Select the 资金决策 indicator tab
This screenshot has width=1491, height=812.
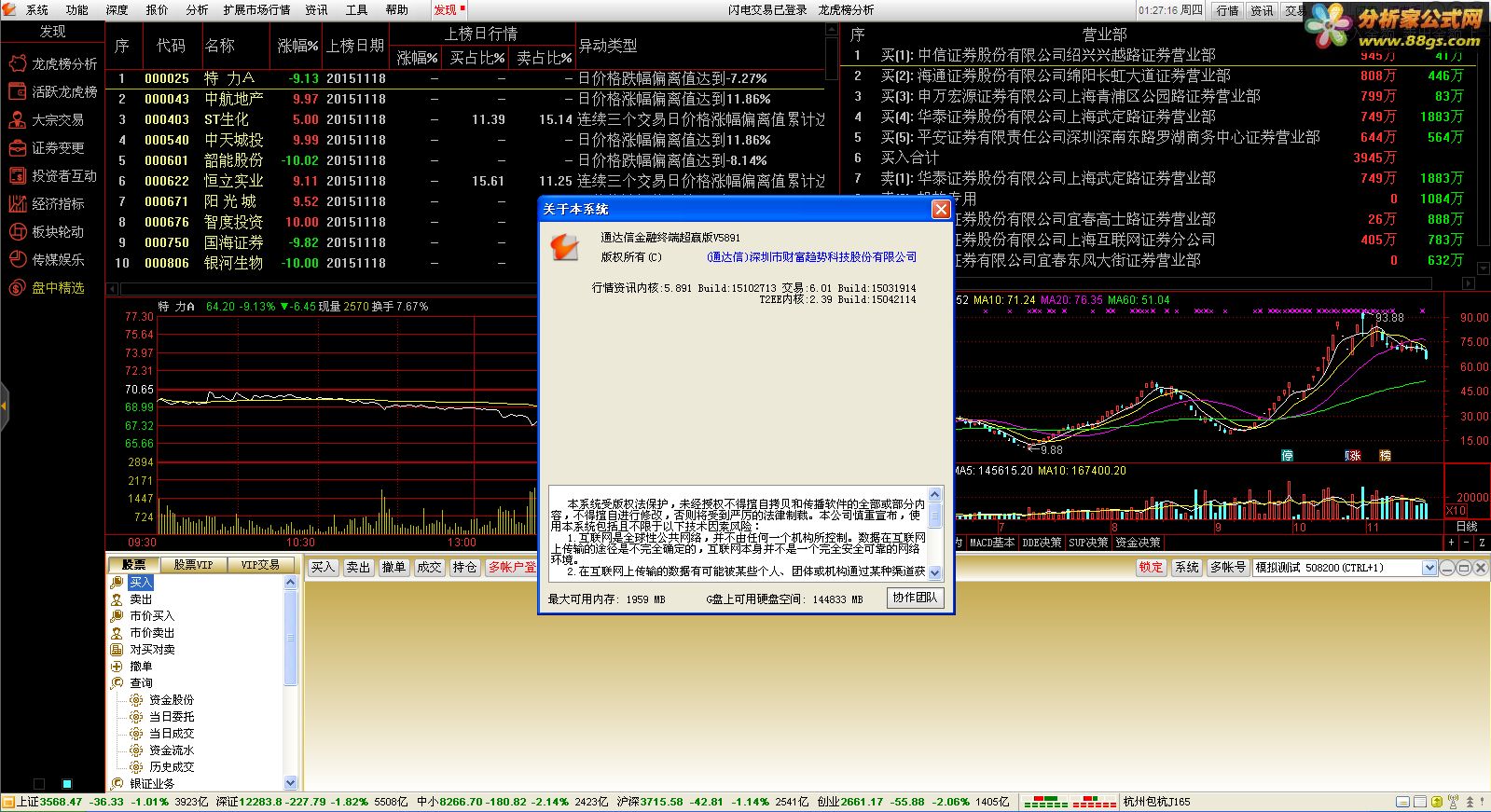(x=1138, y=543)
